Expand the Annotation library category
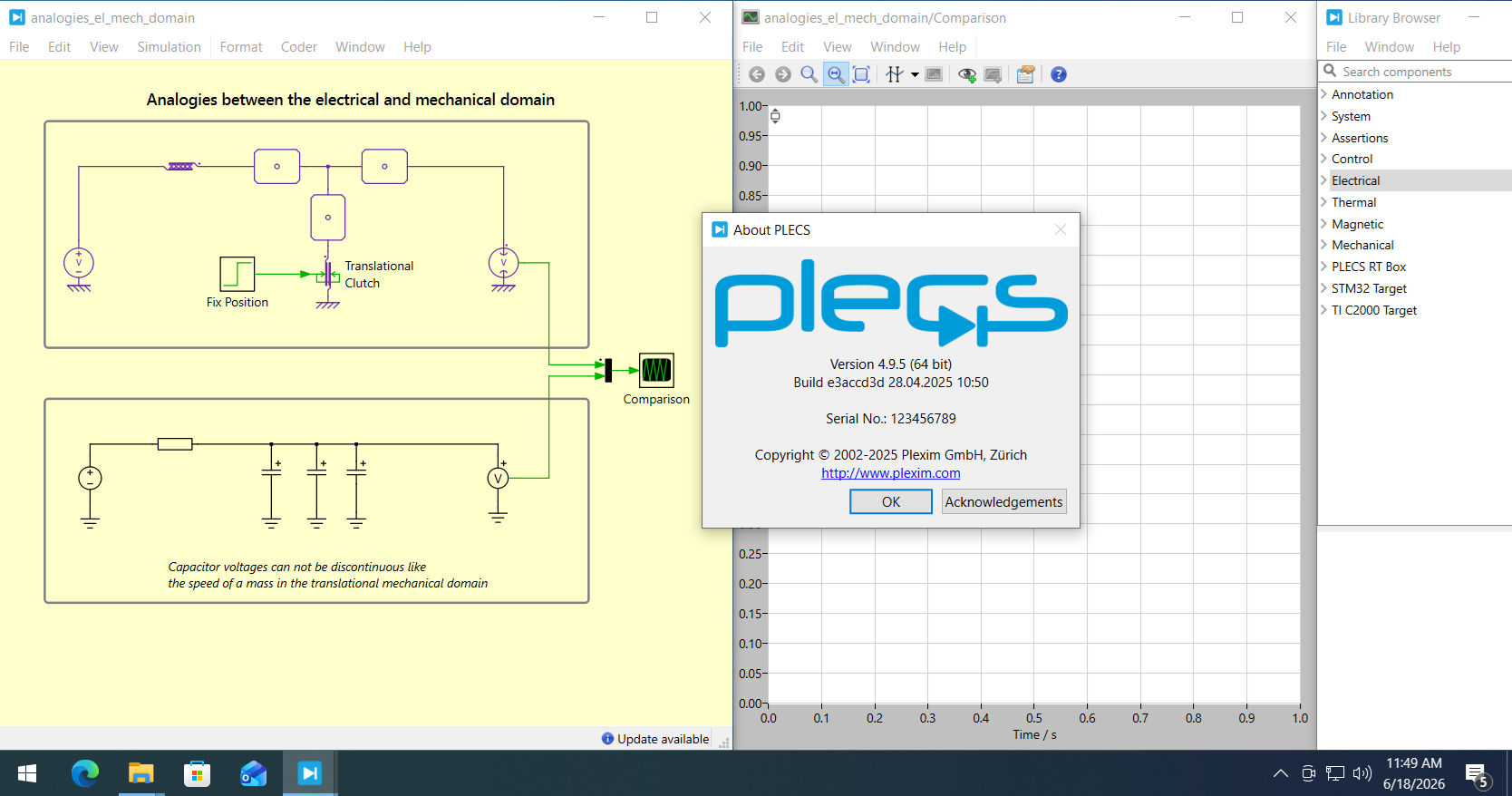1512x796 pixels. [x=1323, y=94]
